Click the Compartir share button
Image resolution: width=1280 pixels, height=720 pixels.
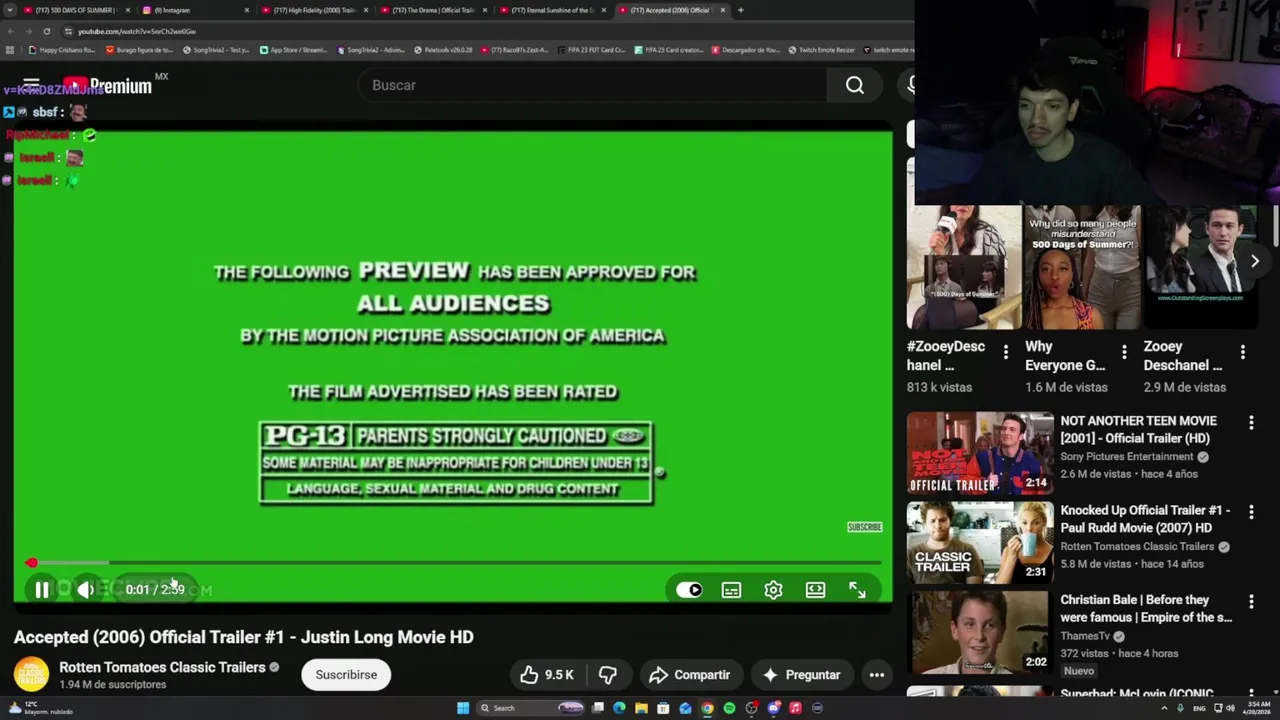[x=690, y=675]
